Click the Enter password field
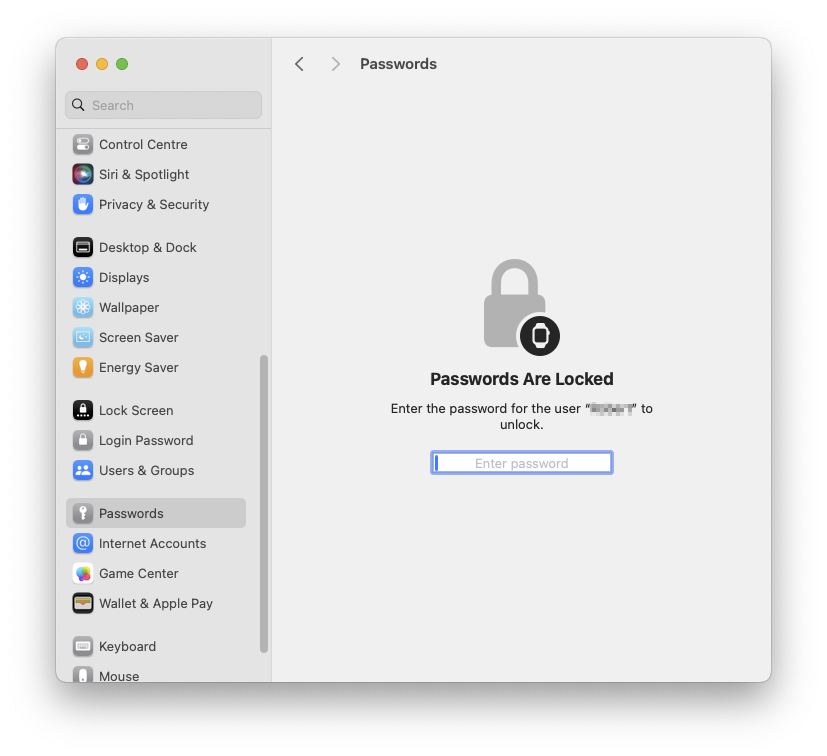Viewport: 827px width, 756px height. 522,463
